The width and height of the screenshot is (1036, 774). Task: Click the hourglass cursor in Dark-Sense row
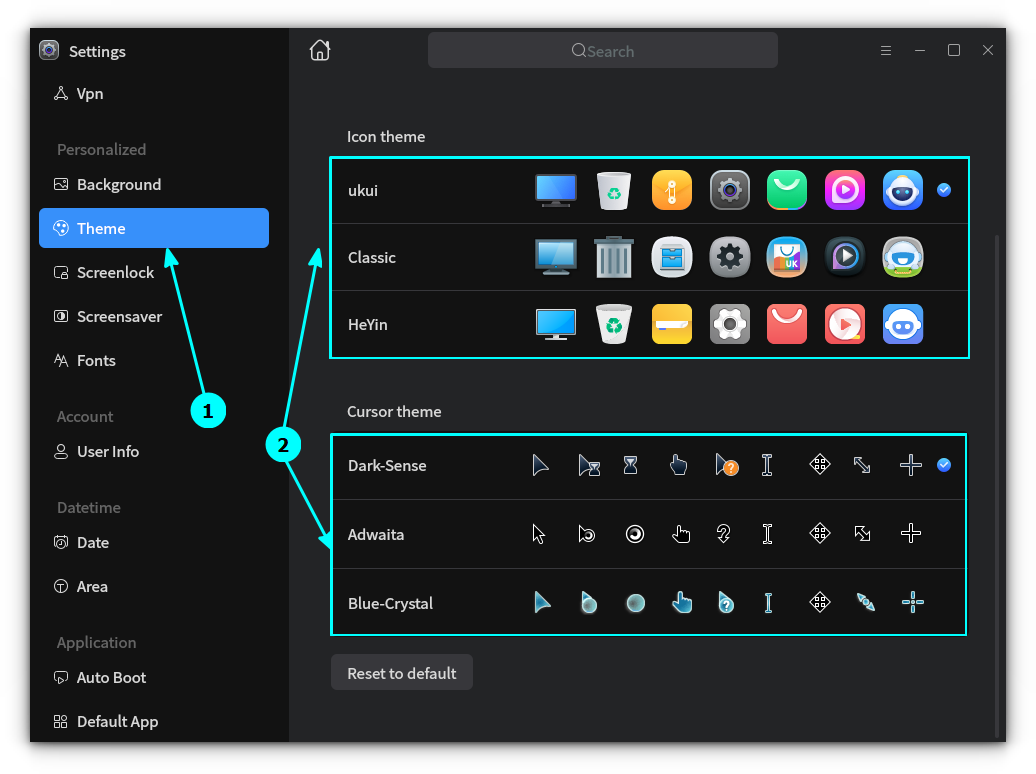(630, 465)
